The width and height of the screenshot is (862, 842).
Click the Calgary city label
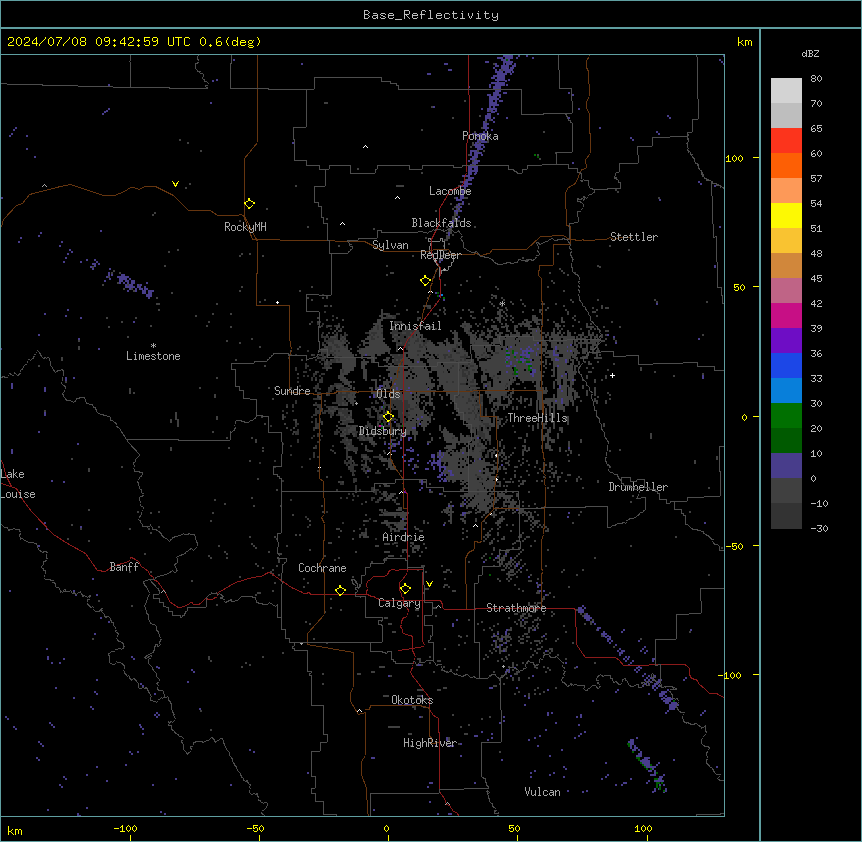click(x=399, y=603)
